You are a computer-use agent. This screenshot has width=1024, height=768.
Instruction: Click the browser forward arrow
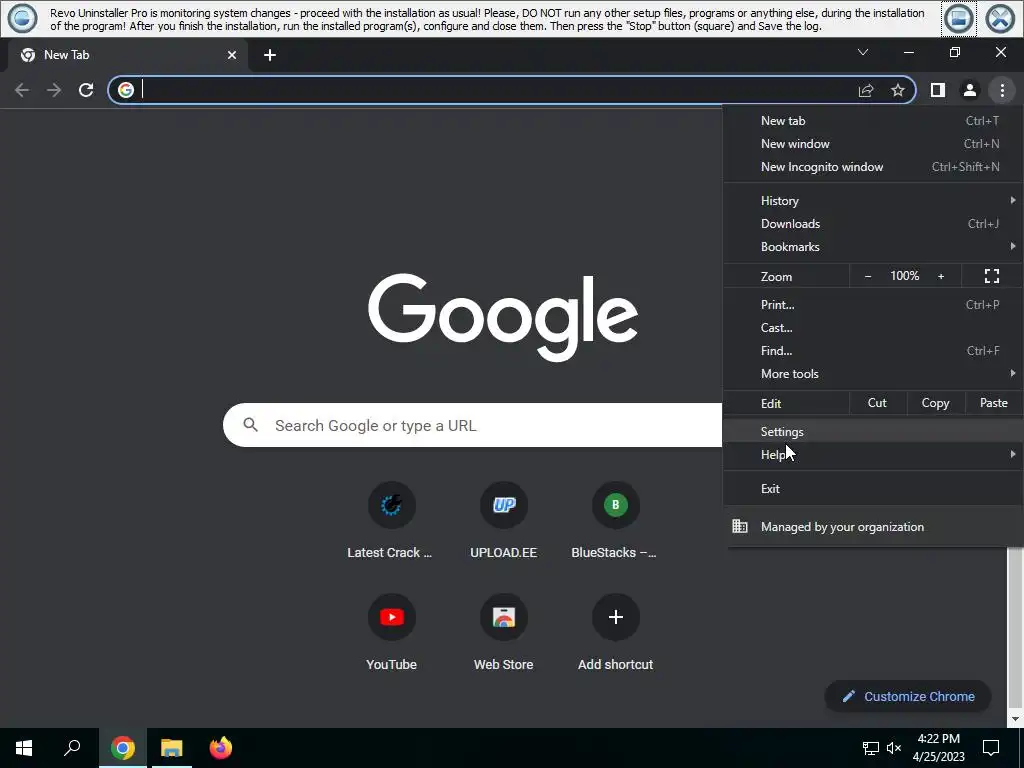tap(54, 90)
